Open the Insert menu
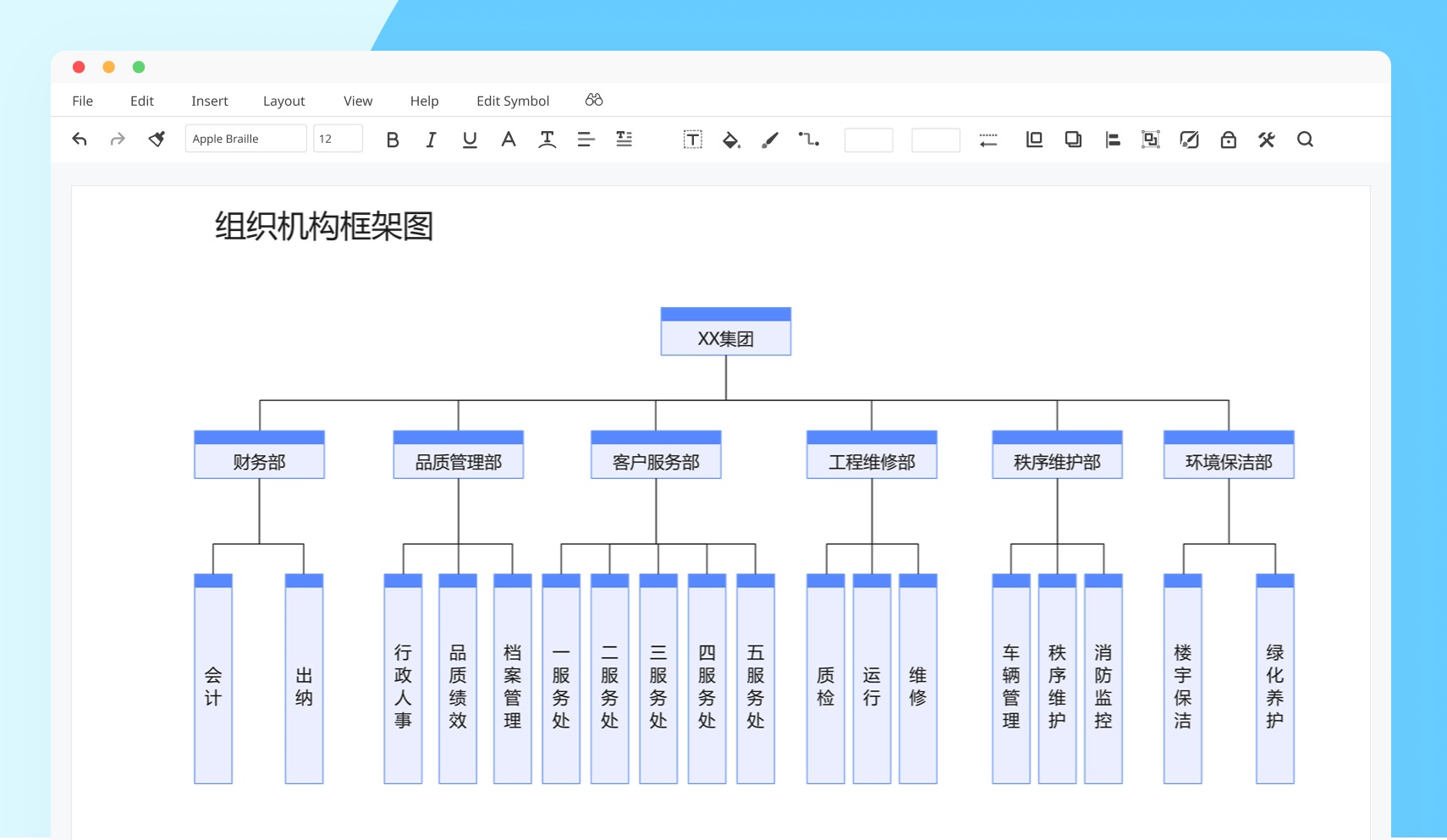Viewport: 1447px width, 840px height. pos(210,101)
